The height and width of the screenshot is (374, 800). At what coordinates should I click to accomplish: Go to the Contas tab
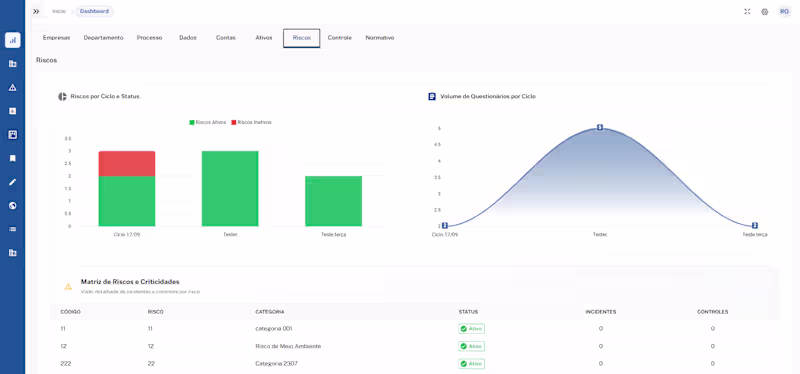point(226,38)
